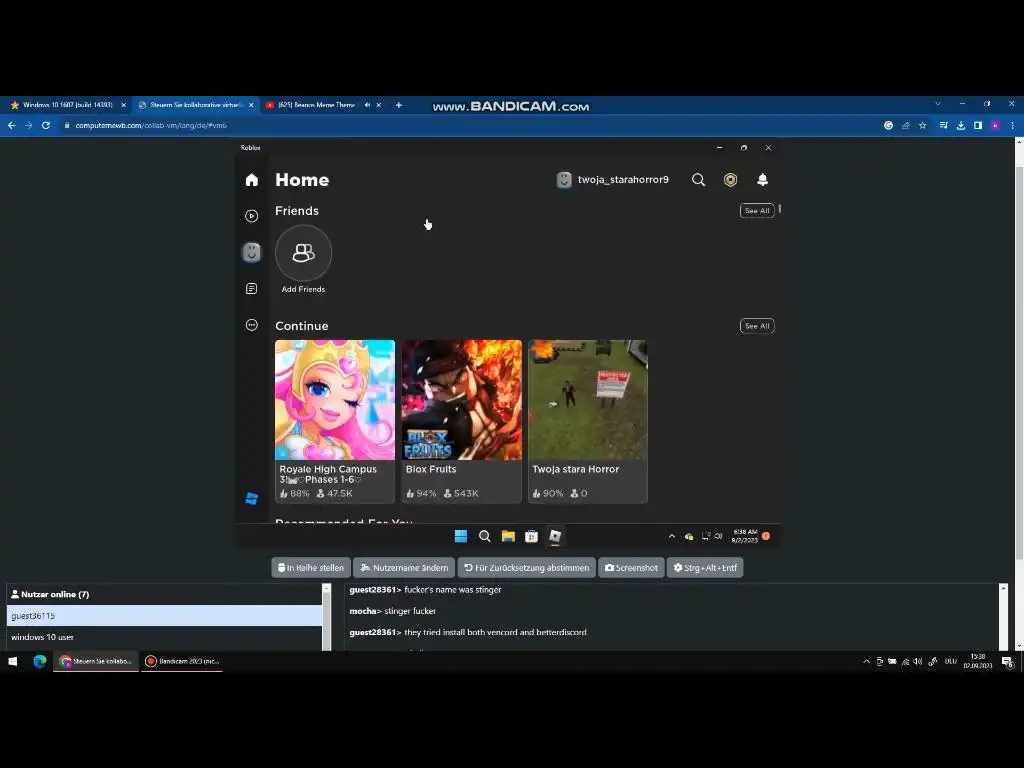Open the Chrome tab search dropdown
The width and height of the screenshot is (1024, 768).
938,104
